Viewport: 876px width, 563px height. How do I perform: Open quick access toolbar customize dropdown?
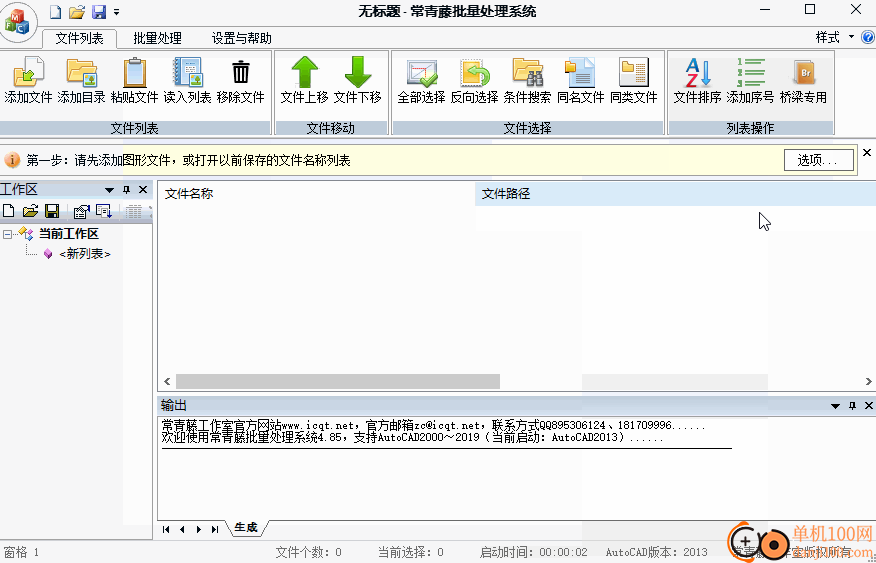point(116,11)
